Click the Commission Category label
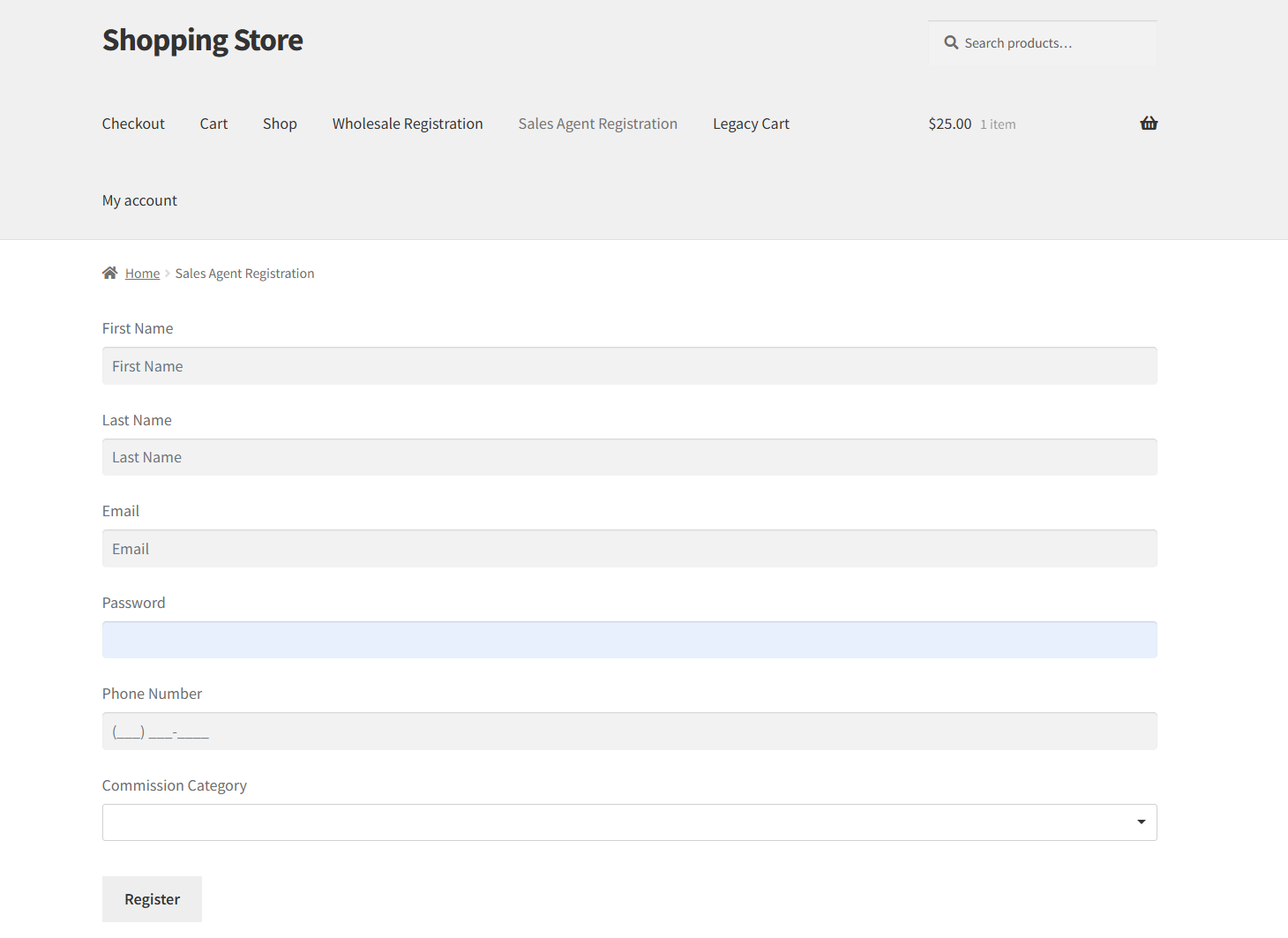 (174, 785)
